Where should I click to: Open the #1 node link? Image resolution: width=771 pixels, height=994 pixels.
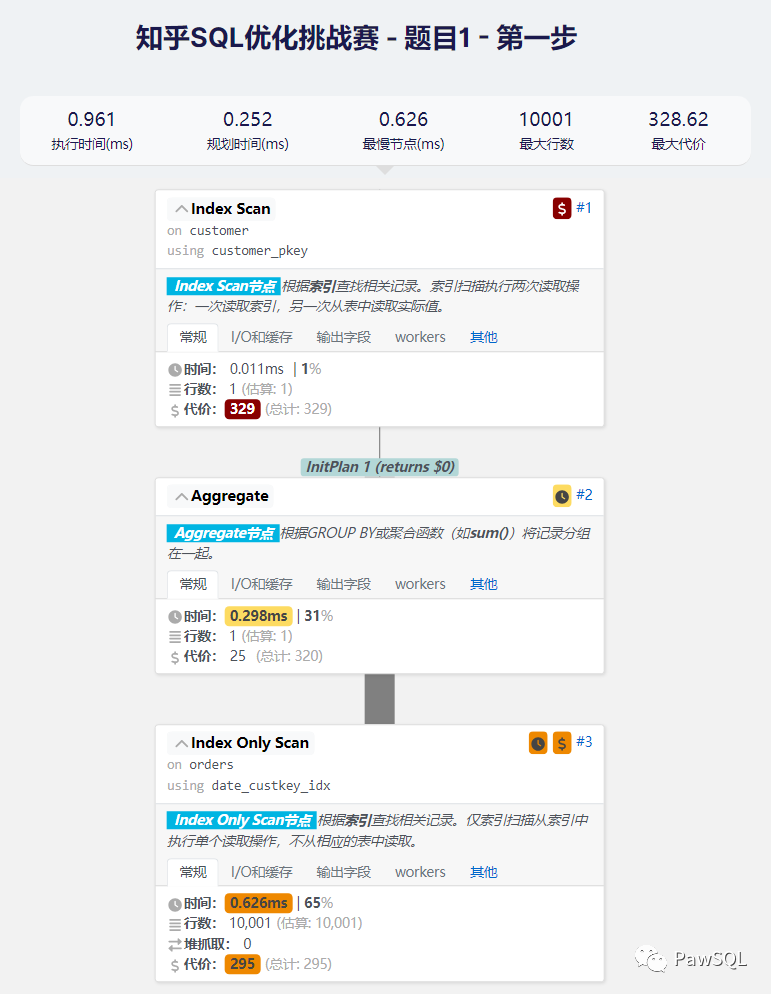pyautogui.click(x=584, y=208)
